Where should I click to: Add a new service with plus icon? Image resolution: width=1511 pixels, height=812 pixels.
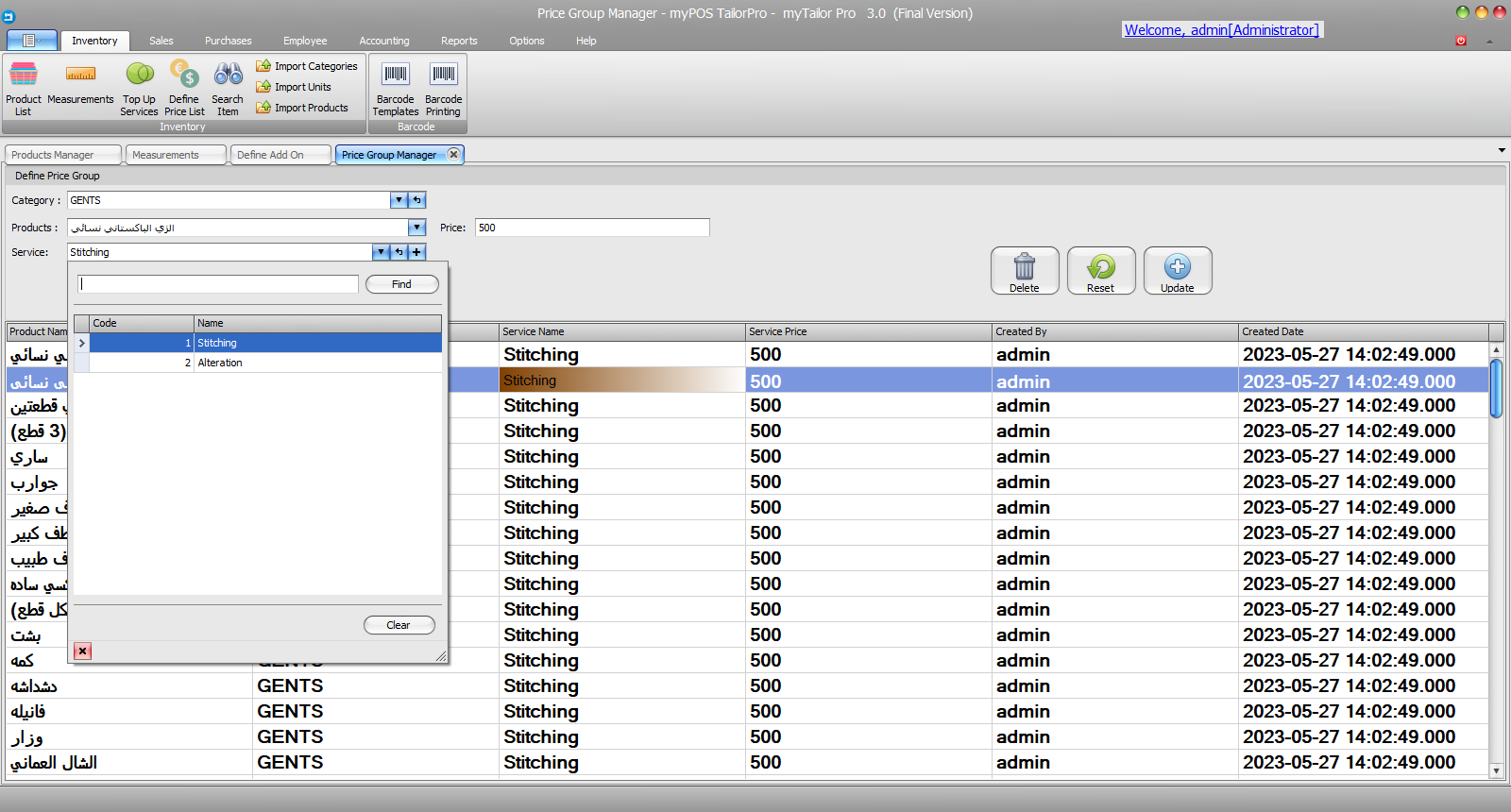click(416, 252)
